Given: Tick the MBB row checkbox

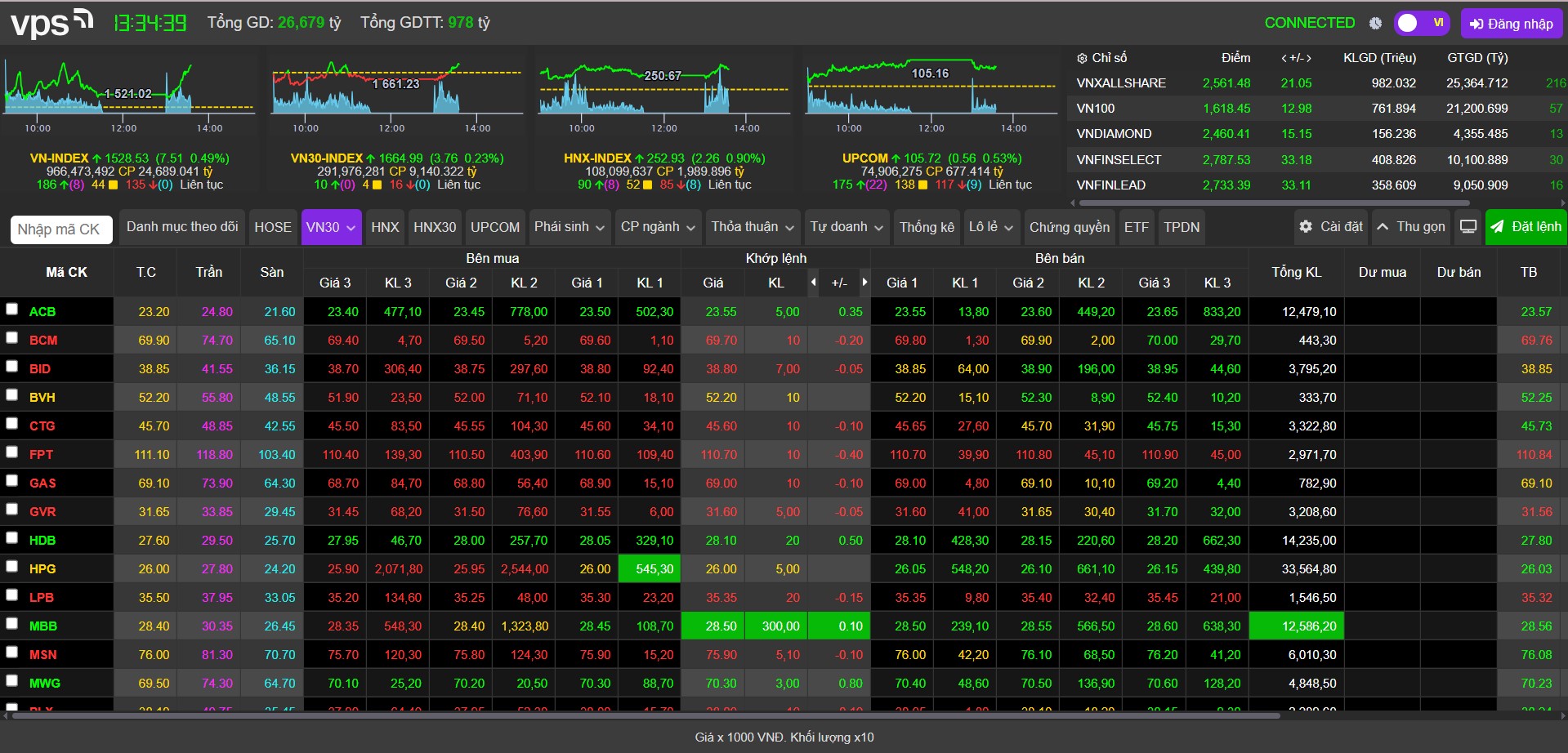Looking at the screenshot, I should [x=11, y=623].
